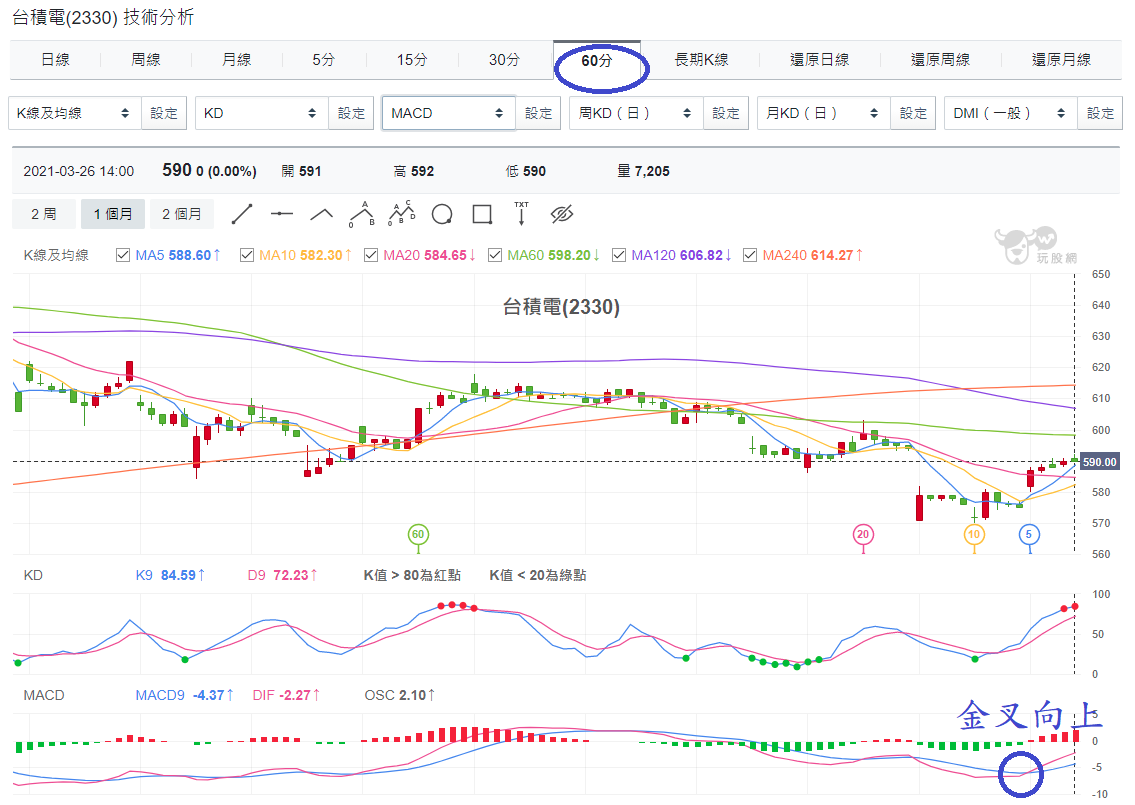1135x805 pixels.
Task: Click the MA120 606.82 value
Action: tap(701, 255)
